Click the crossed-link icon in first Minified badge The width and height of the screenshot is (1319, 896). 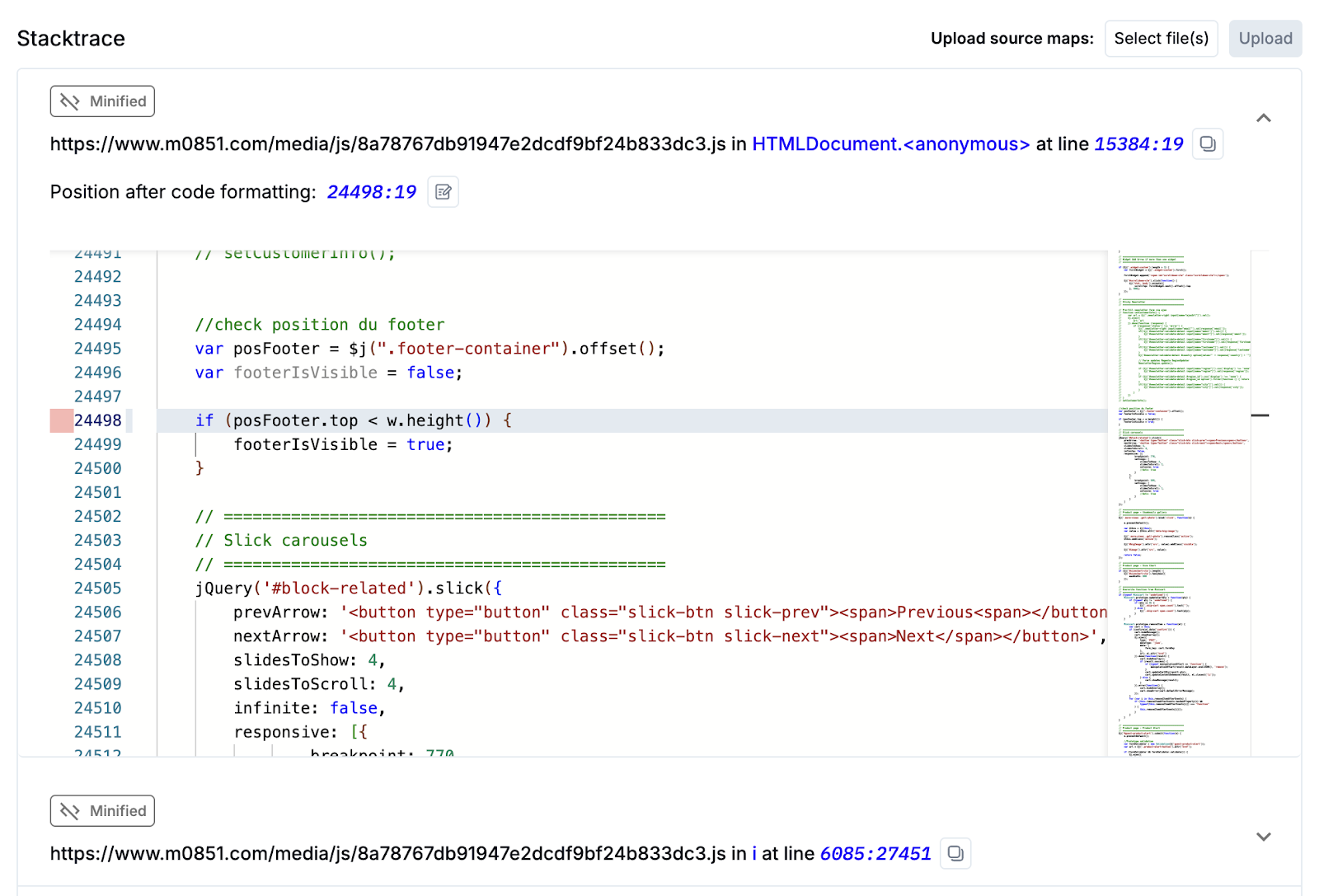70,101
